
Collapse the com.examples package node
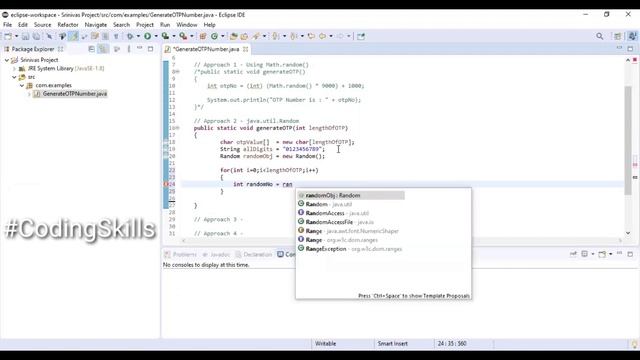[22, 86]
